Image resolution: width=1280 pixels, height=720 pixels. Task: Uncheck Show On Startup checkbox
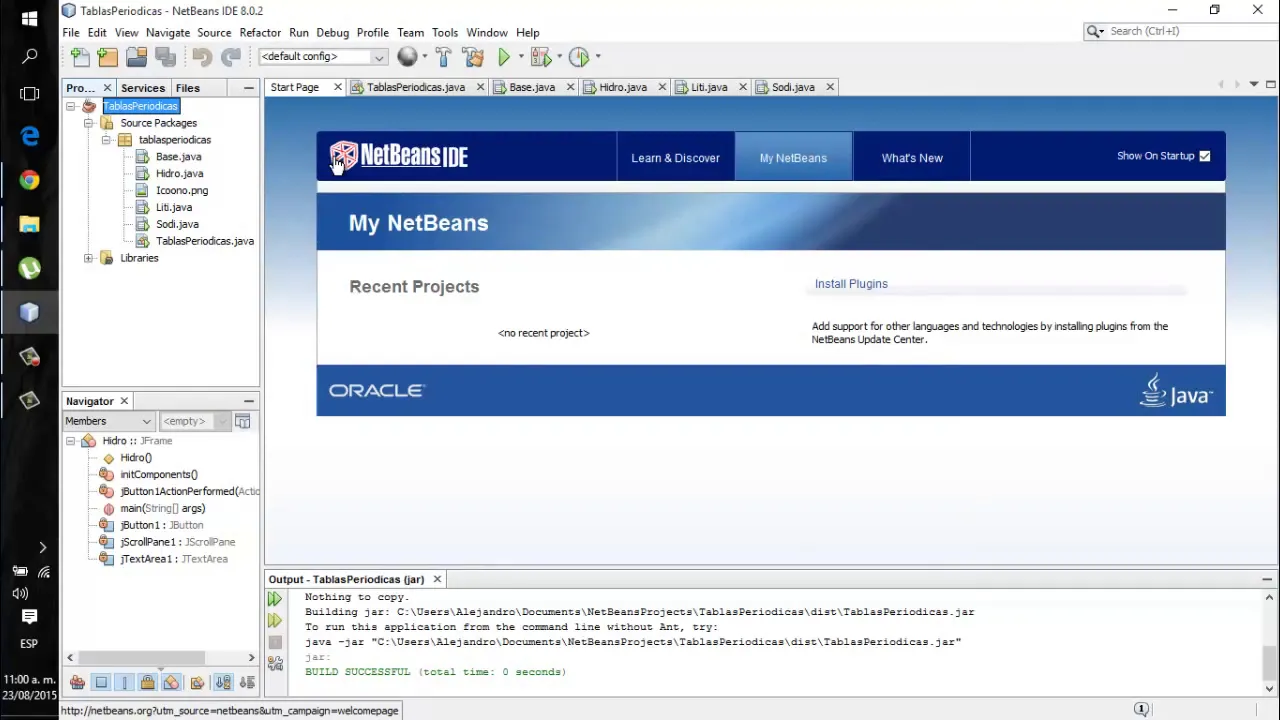(x=1204, y=156)
